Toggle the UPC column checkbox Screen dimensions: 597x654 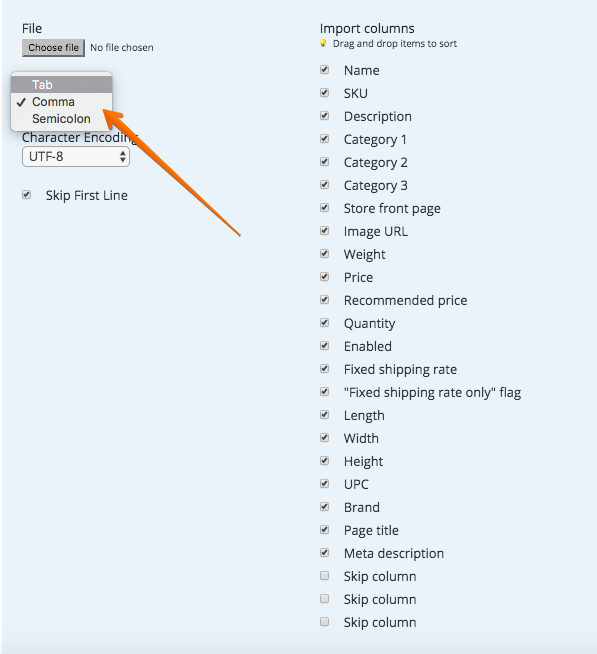pyautogui.click(x=325, y=484)
